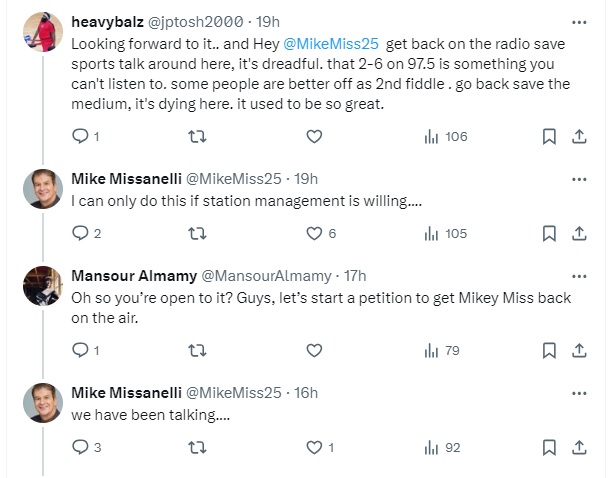Like Mike Missanelli's station management reply

[x=313, y=234]
